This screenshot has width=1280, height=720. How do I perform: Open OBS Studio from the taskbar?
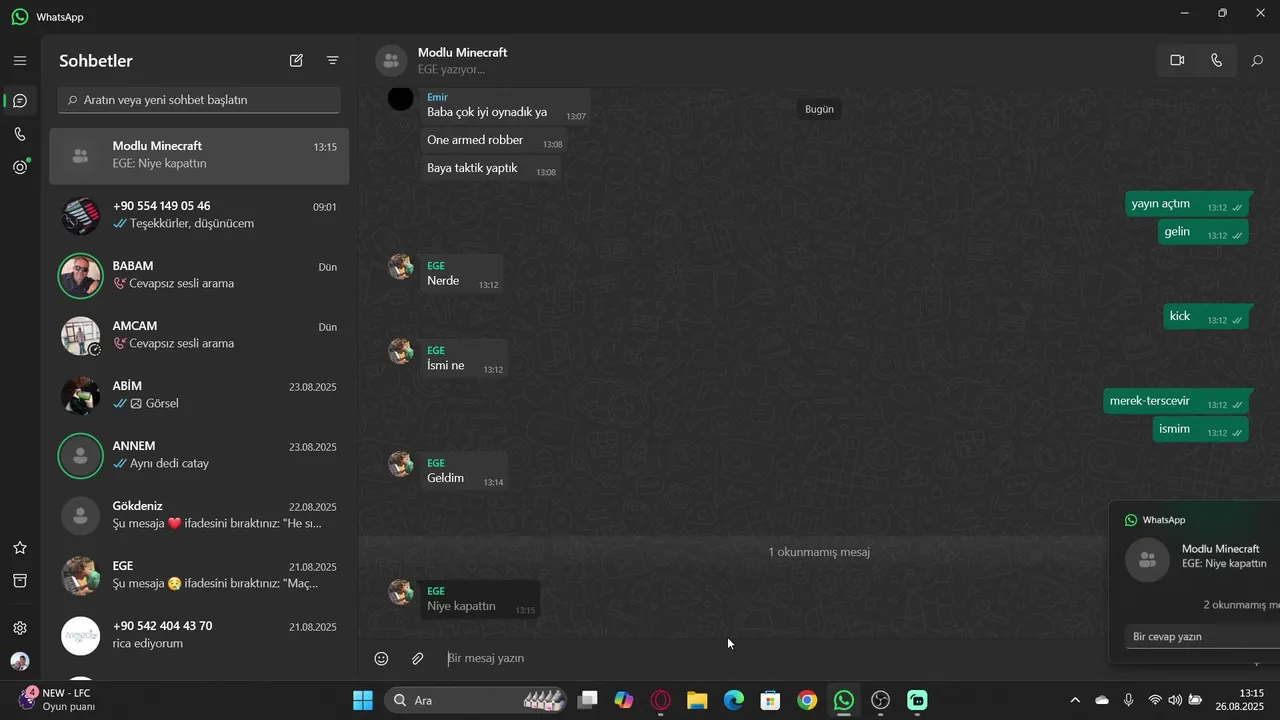880,700
